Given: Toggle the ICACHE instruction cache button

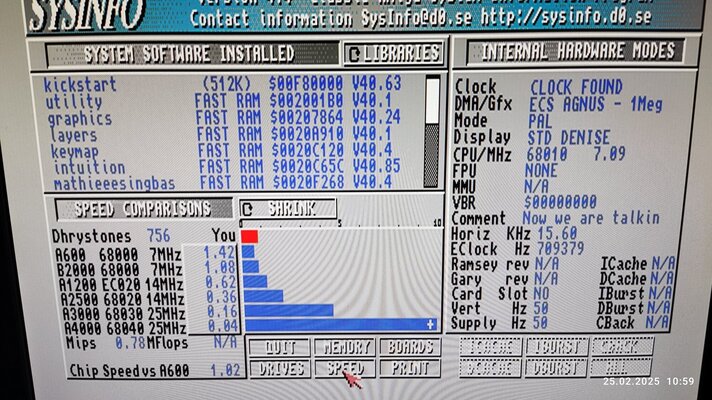Looking at the screenshot, I should click(x=491, y=347).
